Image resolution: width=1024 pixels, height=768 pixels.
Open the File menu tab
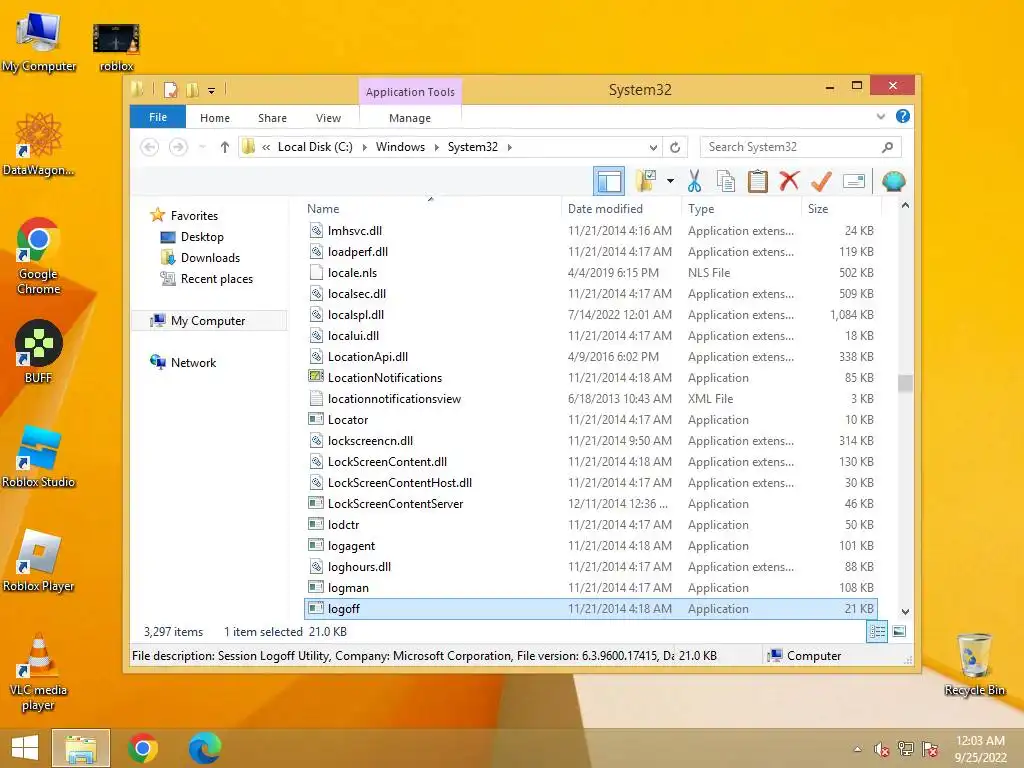coord(158,117)
